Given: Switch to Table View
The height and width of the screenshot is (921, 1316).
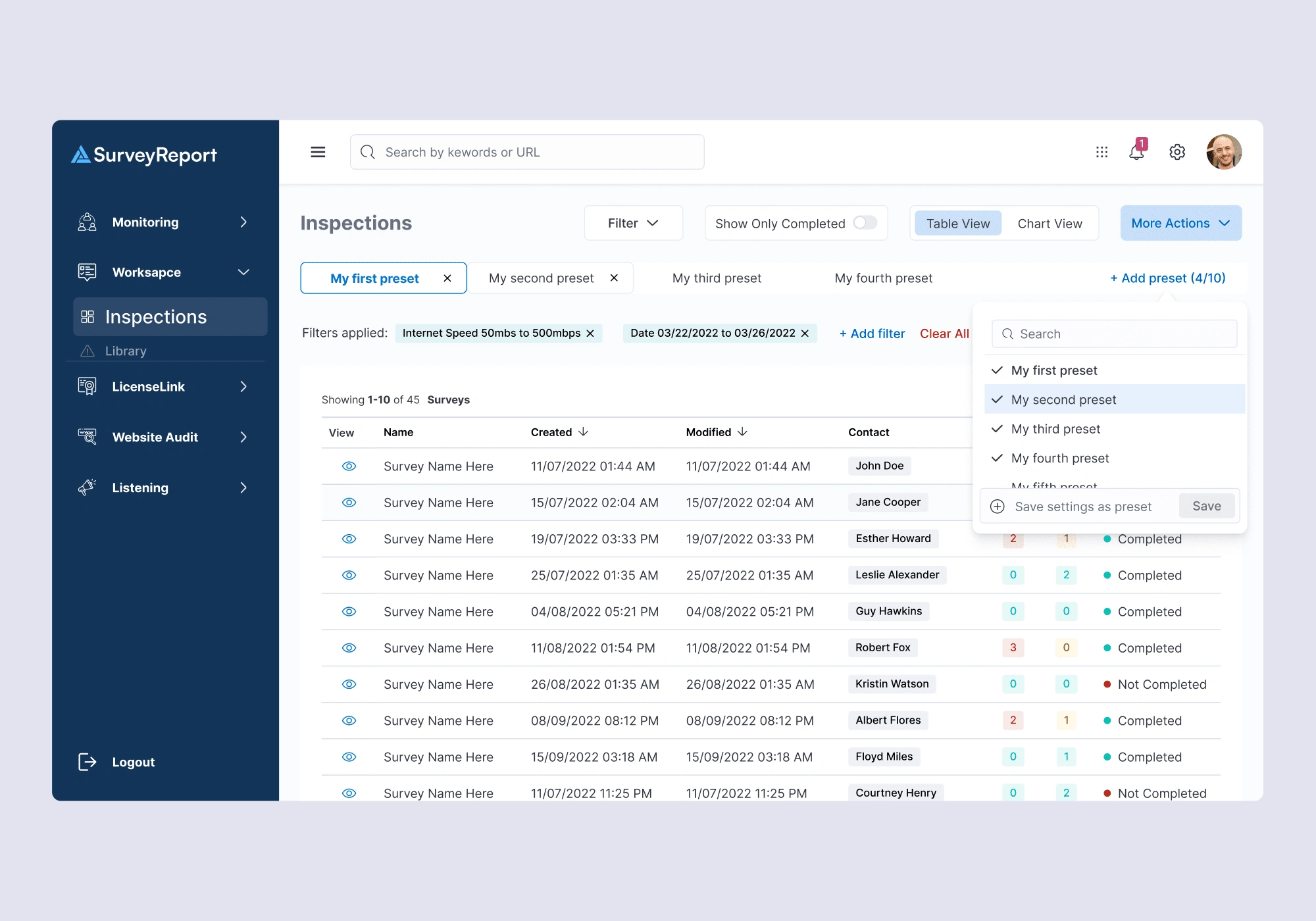Looking at the screenshot, I should coord(958,224).
